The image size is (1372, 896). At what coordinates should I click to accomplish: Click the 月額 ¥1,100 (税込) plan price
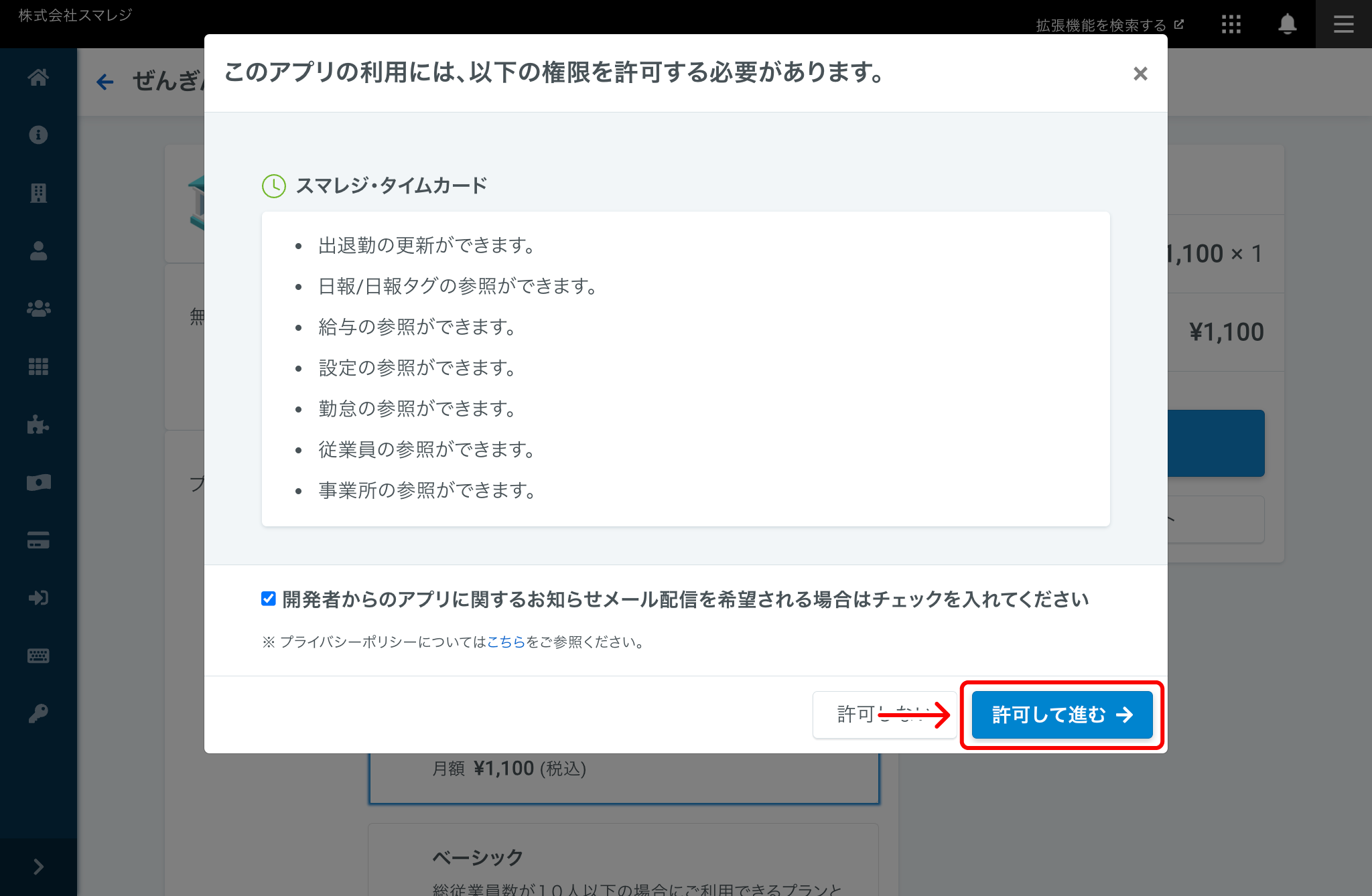[x=509, y=768]
